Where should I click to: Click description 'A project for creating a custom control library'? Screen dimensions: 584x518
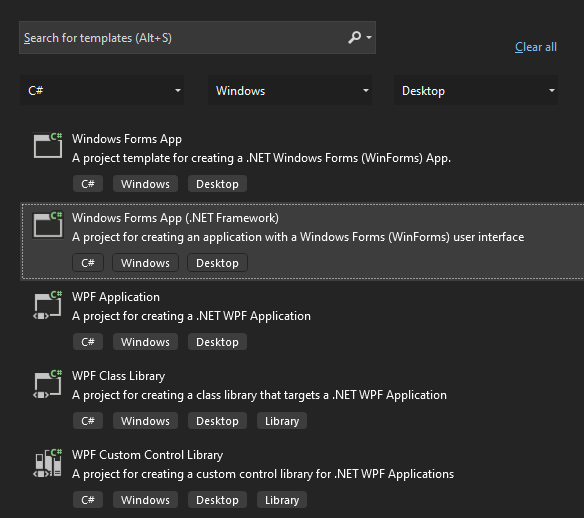pos(263,474)
